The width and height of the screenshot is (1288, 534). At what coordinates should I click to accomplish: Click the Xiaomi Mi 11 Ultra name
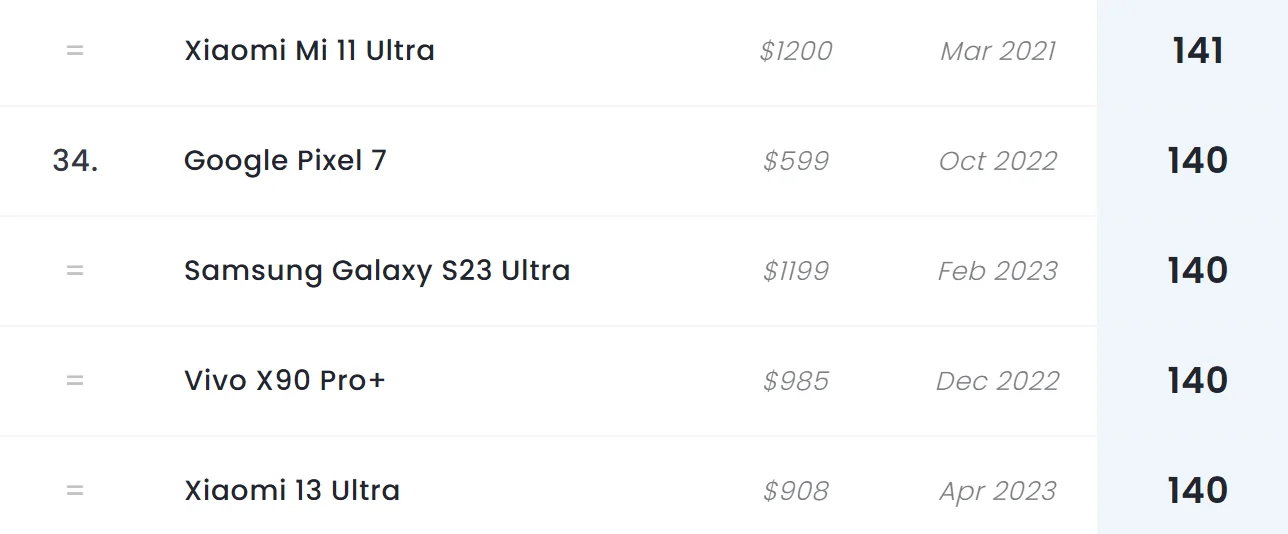[x=309, y=51]
